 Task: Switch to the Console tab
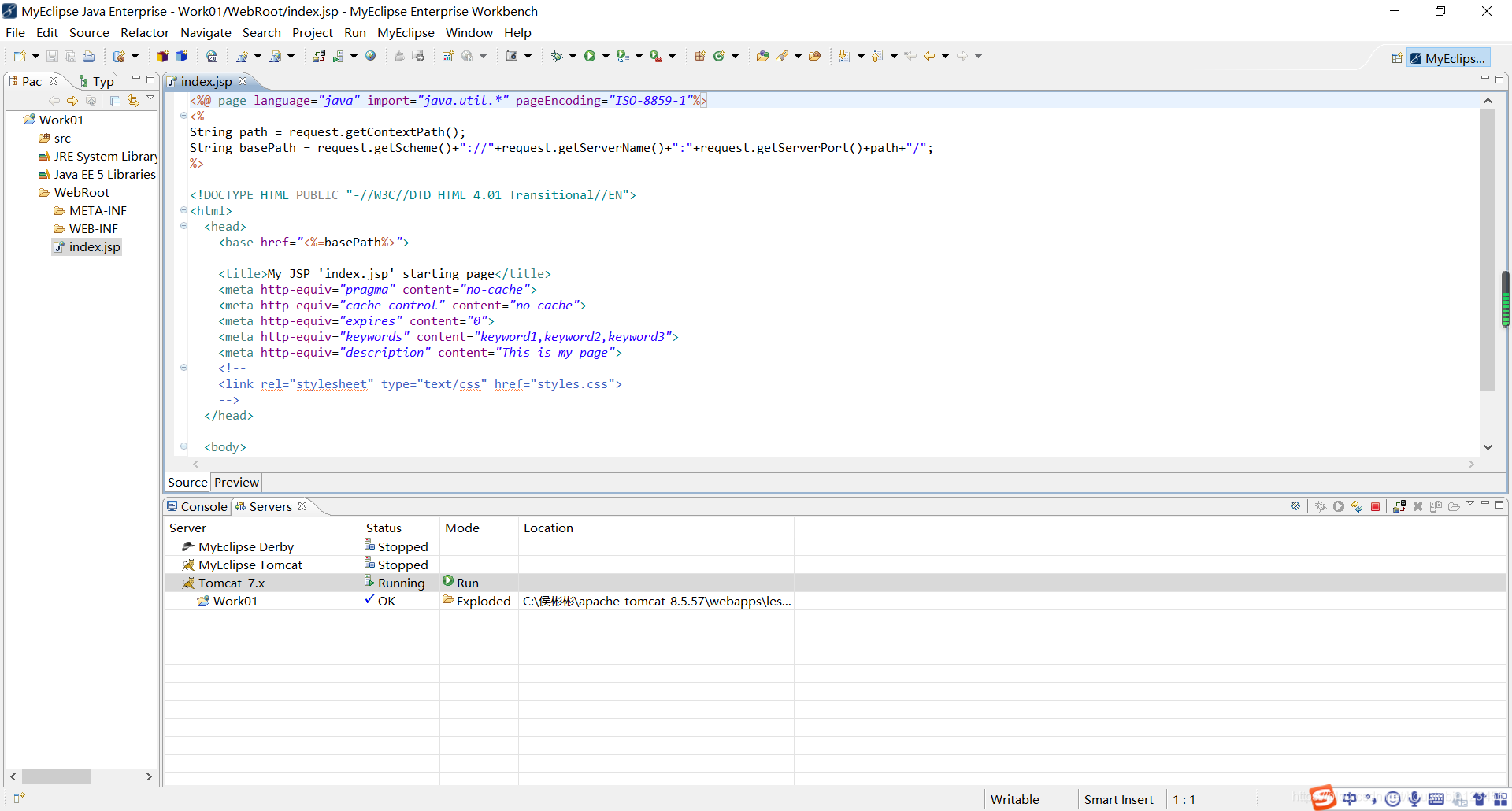[x=197, y=506]
